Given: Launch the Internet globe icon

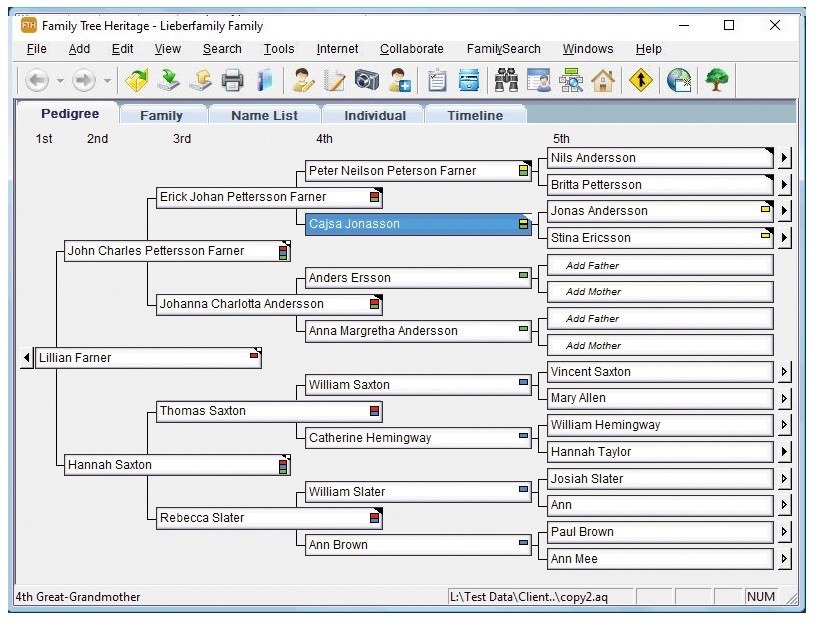Looking at the screenshot, I should (680, 81).
